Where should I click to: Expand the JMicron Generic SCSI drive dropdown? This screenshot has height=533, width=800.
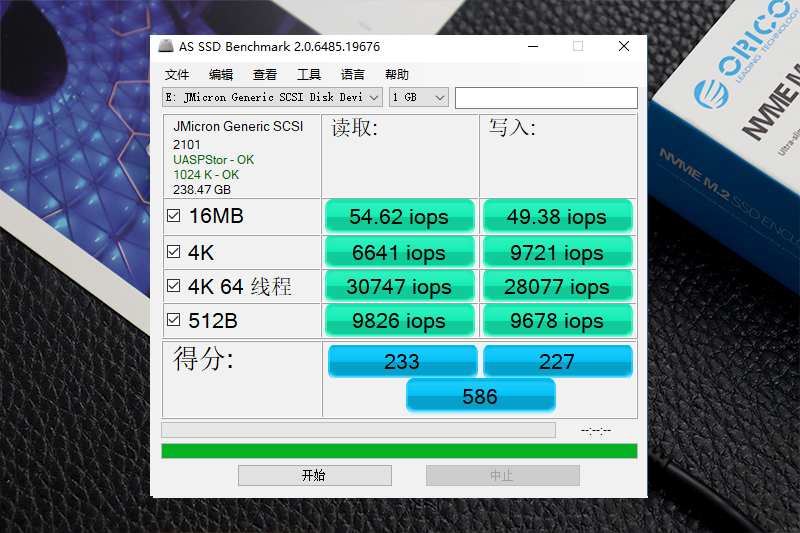[x=272, y=97]
